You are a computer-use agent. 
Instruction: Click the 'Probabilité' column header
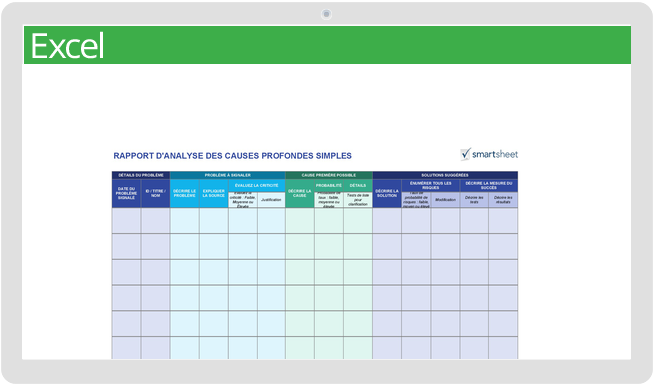tap(329, 186)
